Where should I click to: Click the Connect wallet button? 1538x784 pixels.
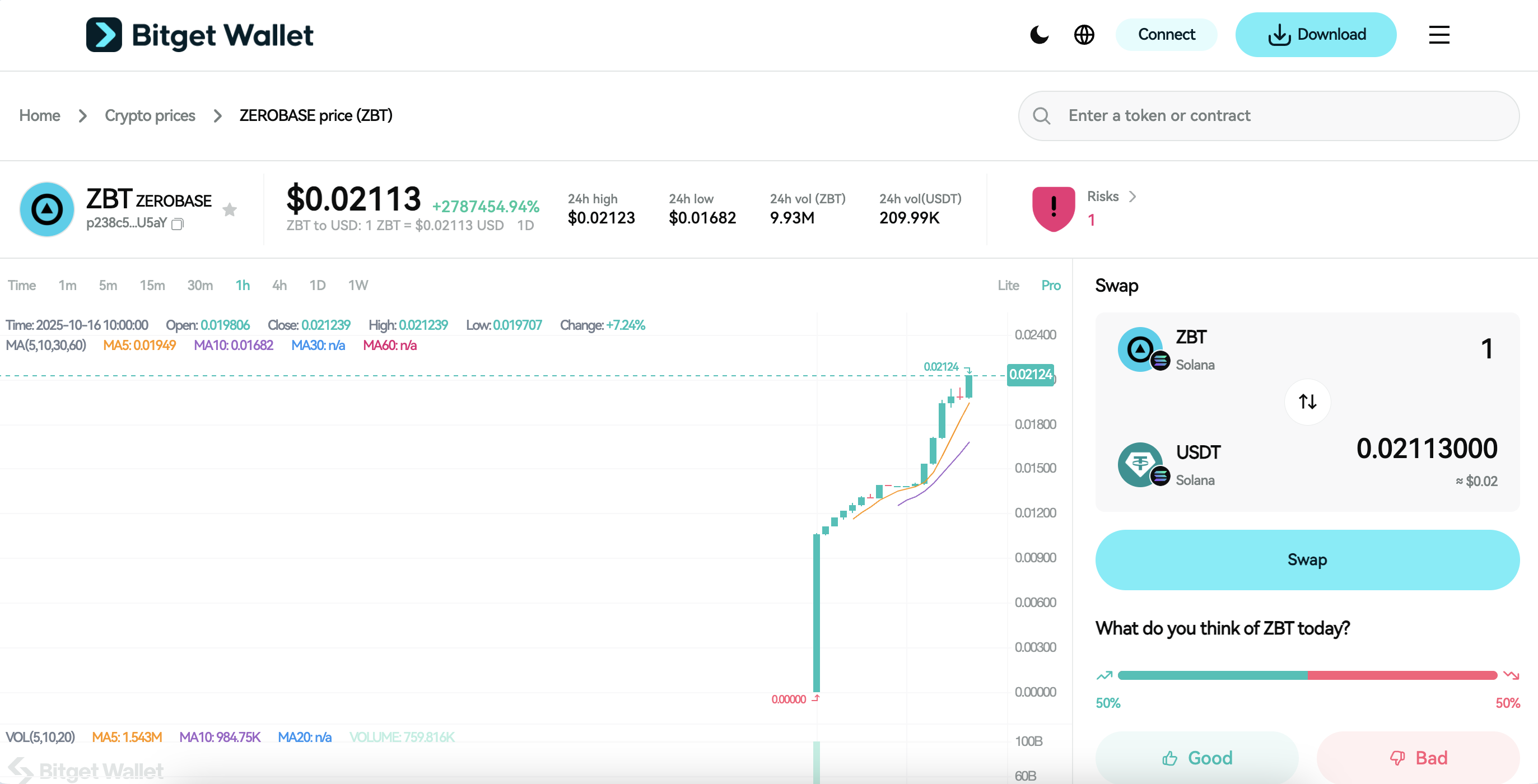point(1166,35)
